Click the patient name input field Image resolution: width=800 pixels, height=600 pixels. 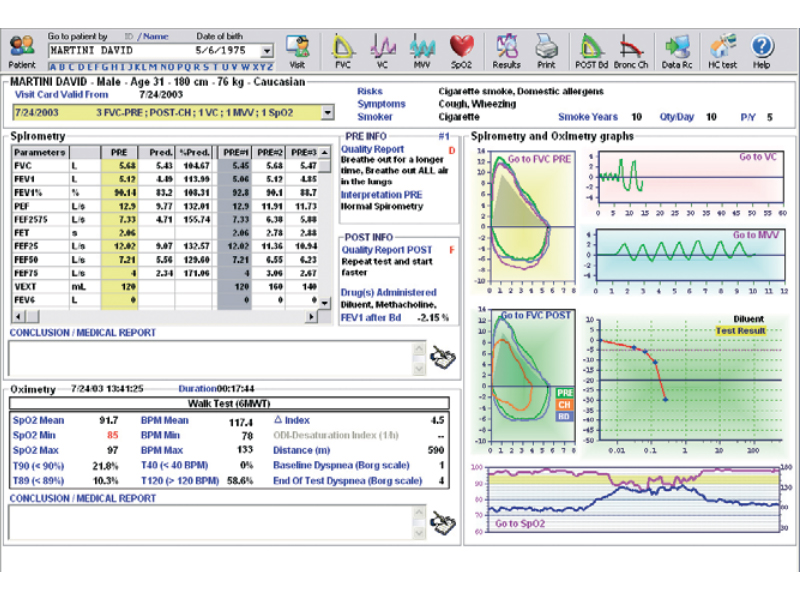(x=155, y=51)
